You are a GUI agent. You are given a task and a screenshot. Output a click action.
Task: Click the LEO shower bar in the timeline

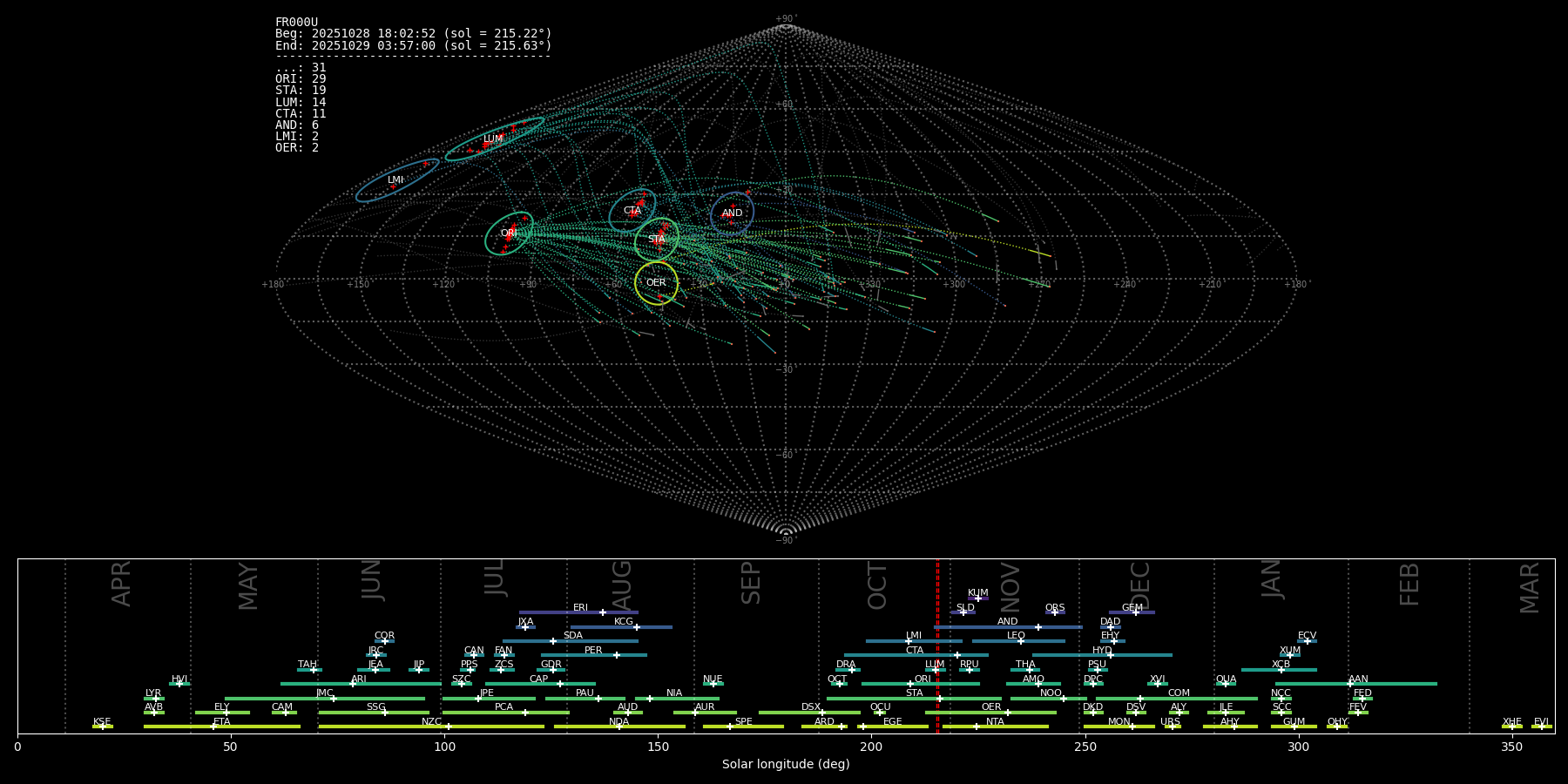click(1018, 641)
